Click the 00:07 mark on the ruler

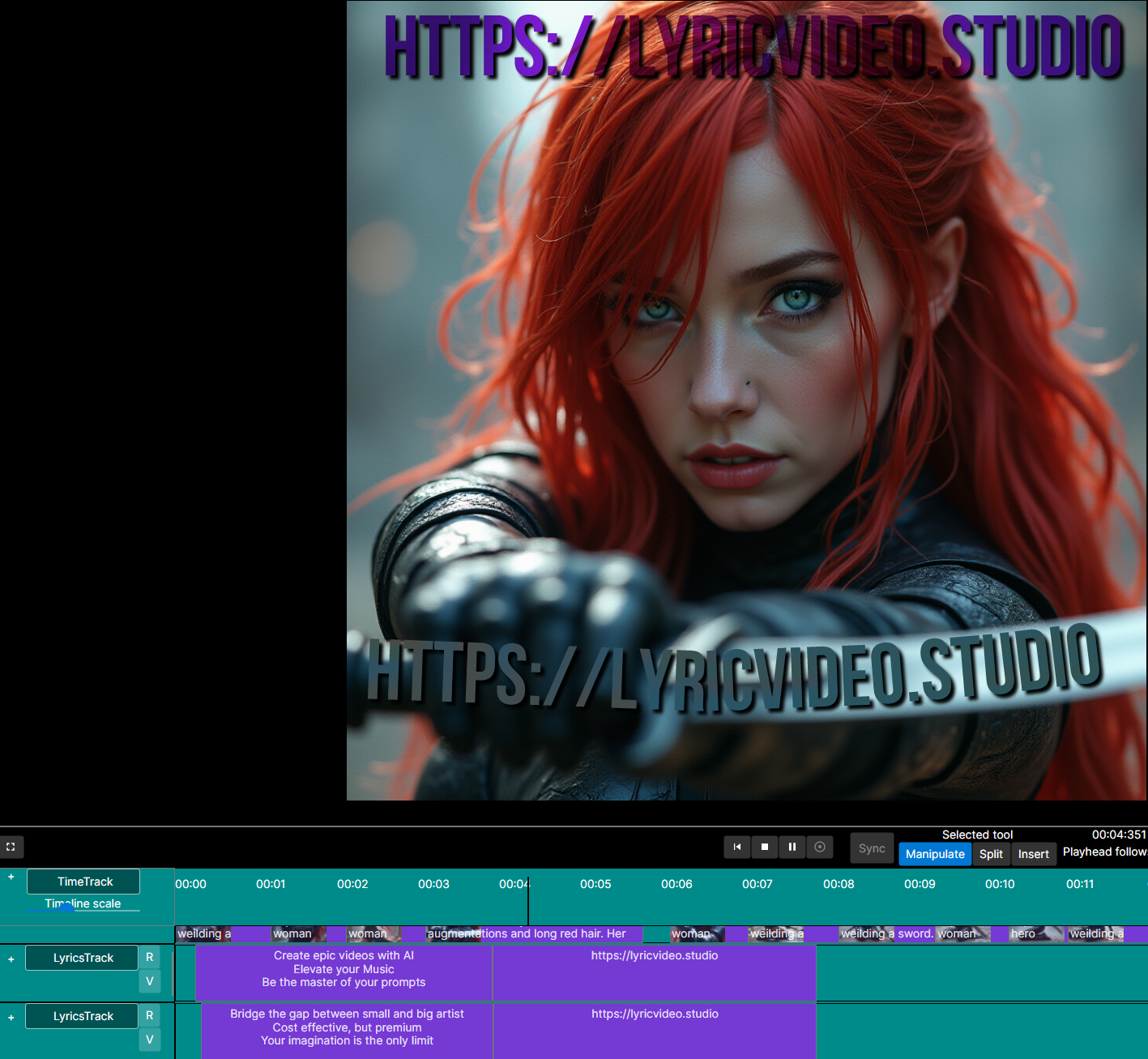tap(758, 884)
